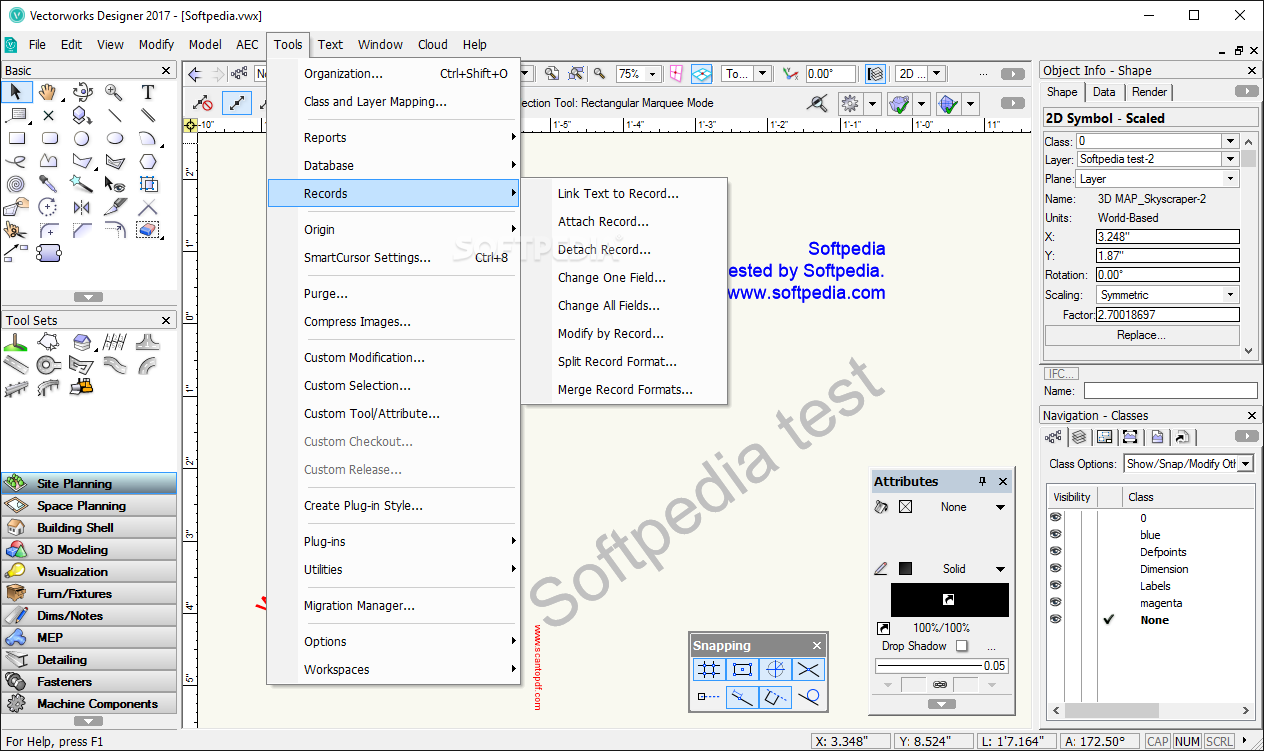Select the Locus point tool

[x=48, y=115]
